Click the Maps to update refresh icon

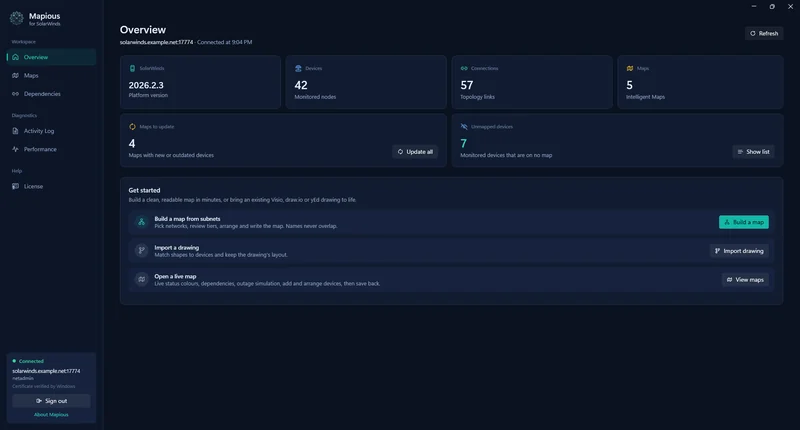coord(132,127)
